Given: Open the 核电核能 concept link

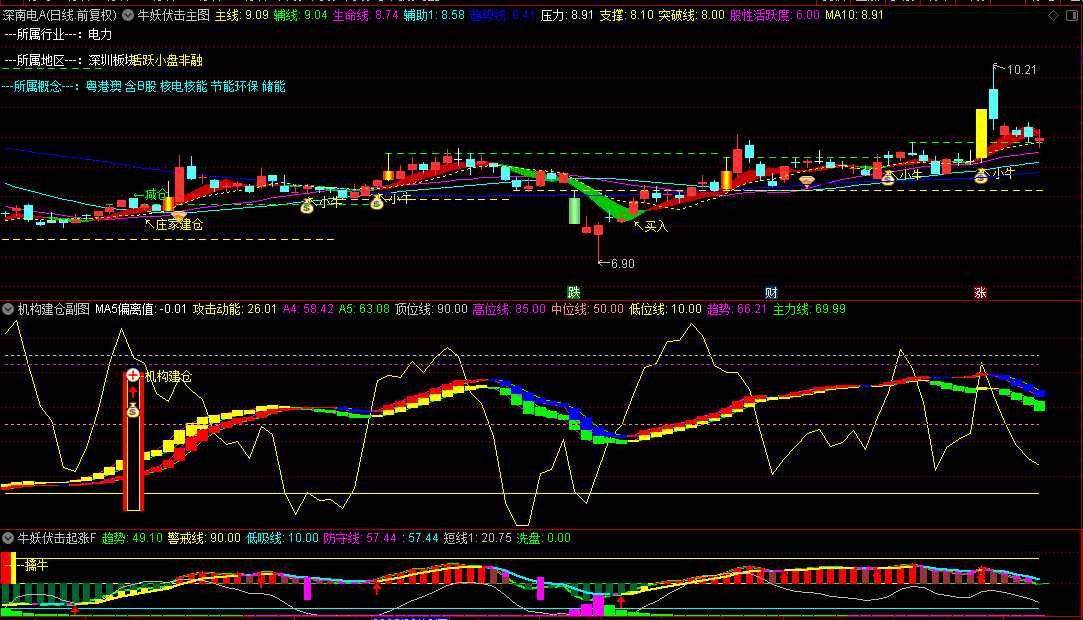Looking at the screenshot, I should pyautogui.click(x=183, y=87).
